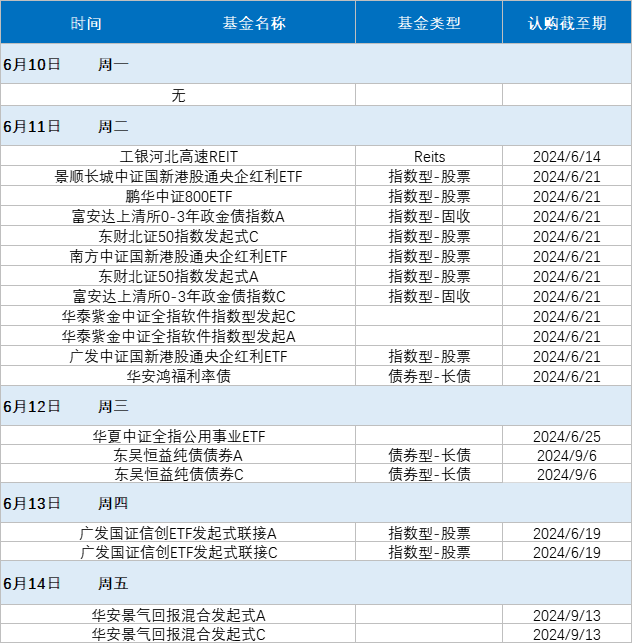Select the 周五 weekday label
The width and height of the screenshot is (632, 643).
113,583
